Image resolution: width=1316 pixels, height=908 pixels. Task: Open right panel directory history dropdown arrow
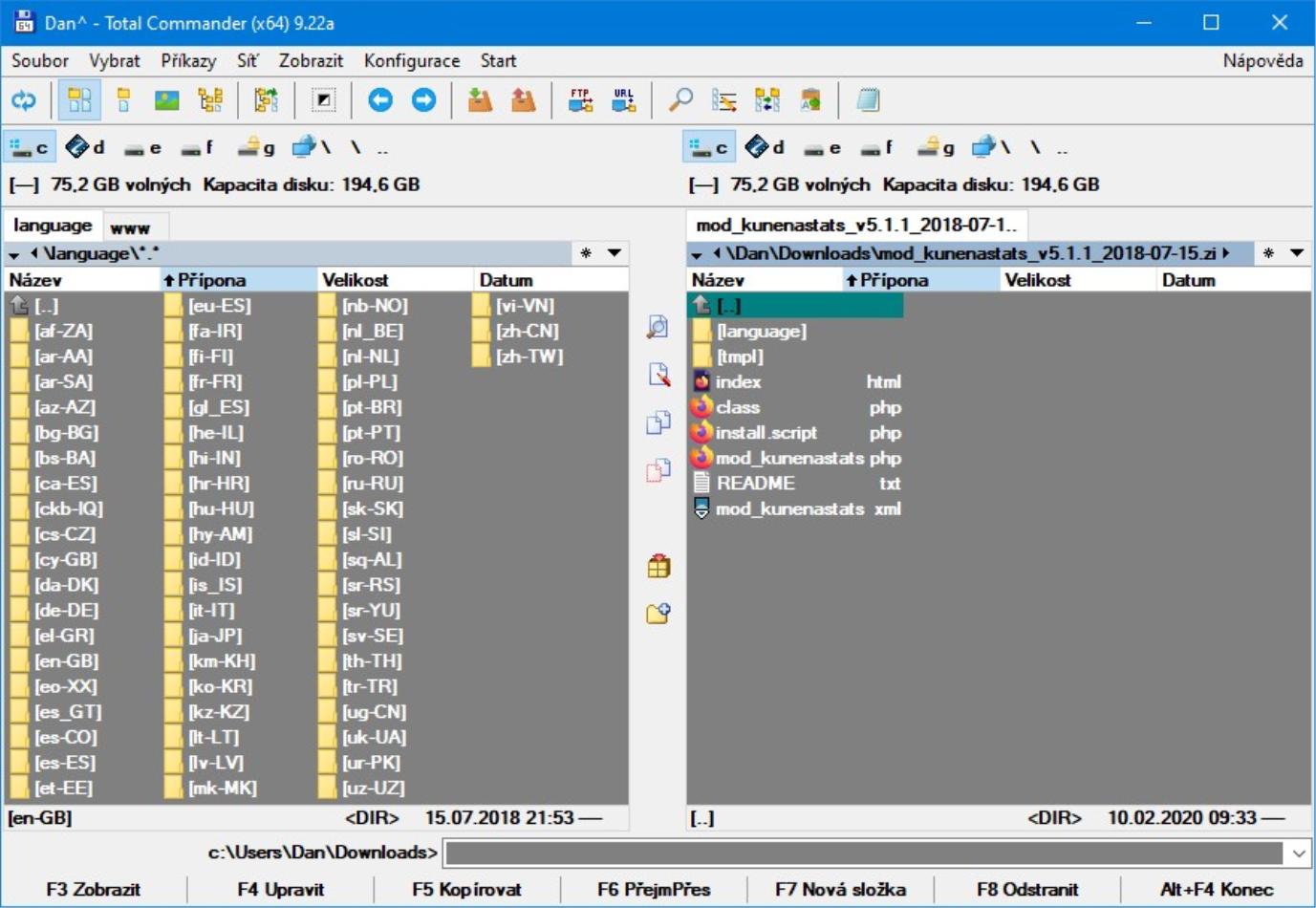pos(1297,253)
